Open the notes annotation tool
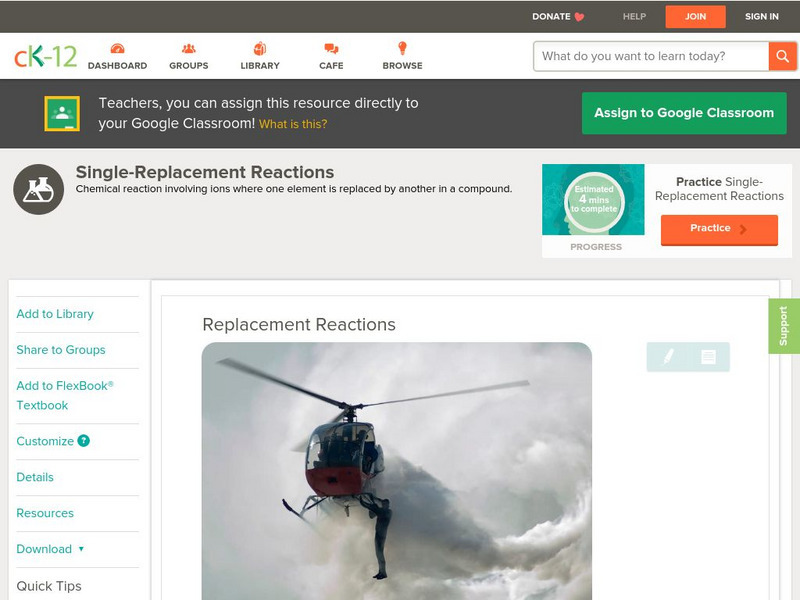This screenshot has height=600, width=800. click(x=708, y=357)
